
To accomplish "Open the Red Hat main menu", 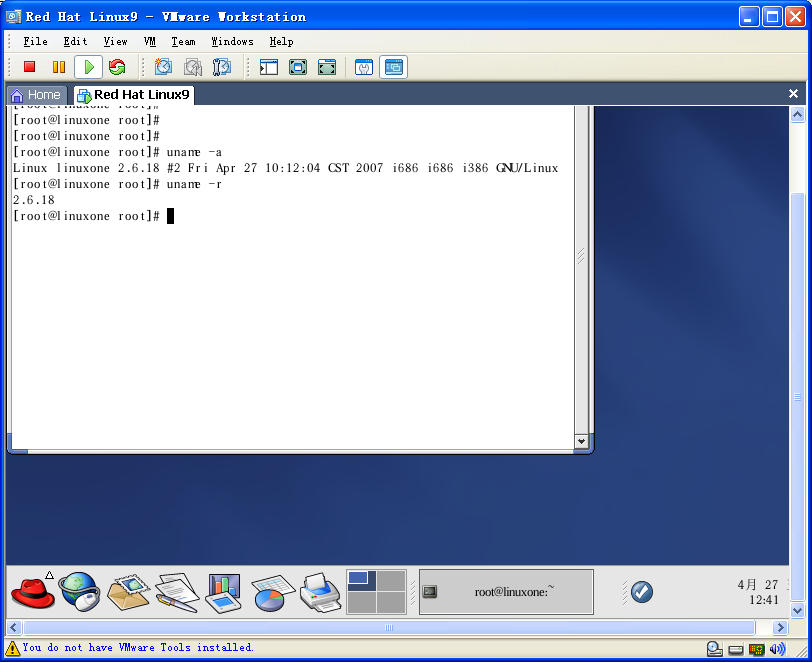I will (x=32, y=592).
